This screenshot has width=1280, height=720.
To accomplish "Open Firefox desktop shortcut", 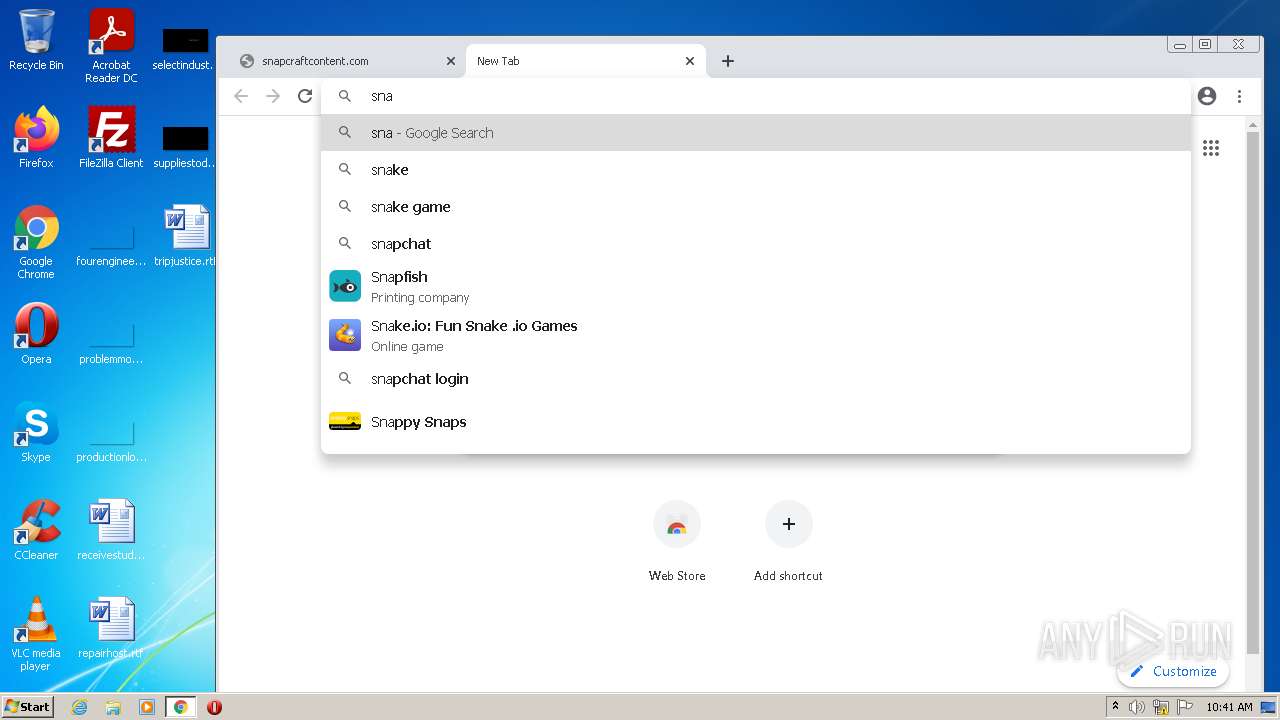I will [x=36, y=138].
